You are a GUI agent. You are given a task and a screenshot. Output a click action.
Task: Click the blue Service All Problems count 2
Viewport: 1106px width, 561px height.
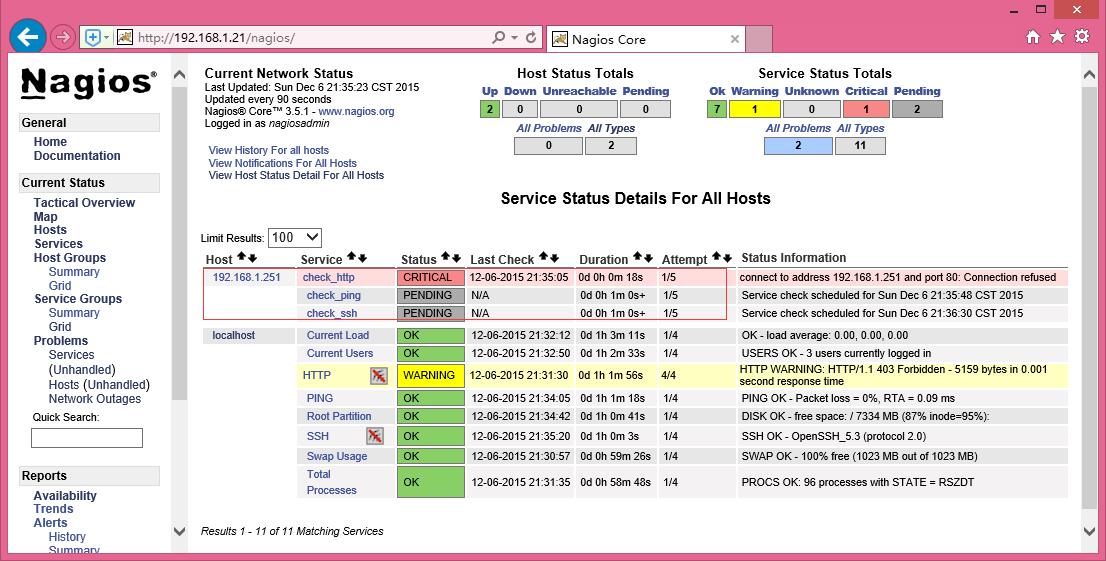[x=798, y=145]
